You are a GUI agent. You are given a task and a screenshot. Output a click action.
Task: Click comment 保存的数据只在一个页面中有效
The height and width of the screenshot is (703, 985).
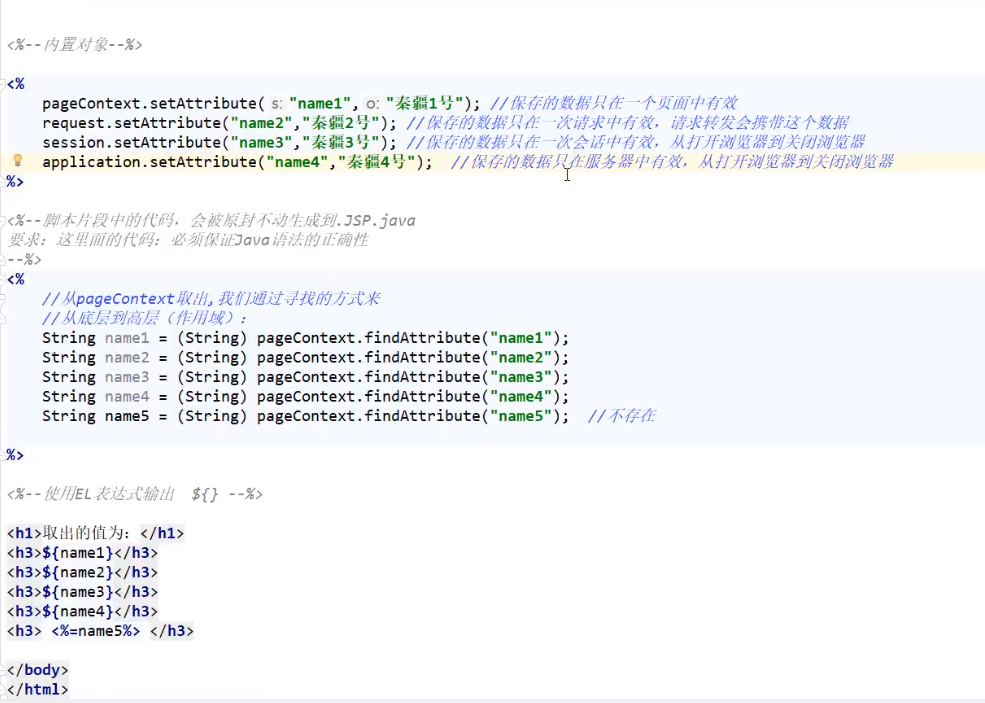614,103
